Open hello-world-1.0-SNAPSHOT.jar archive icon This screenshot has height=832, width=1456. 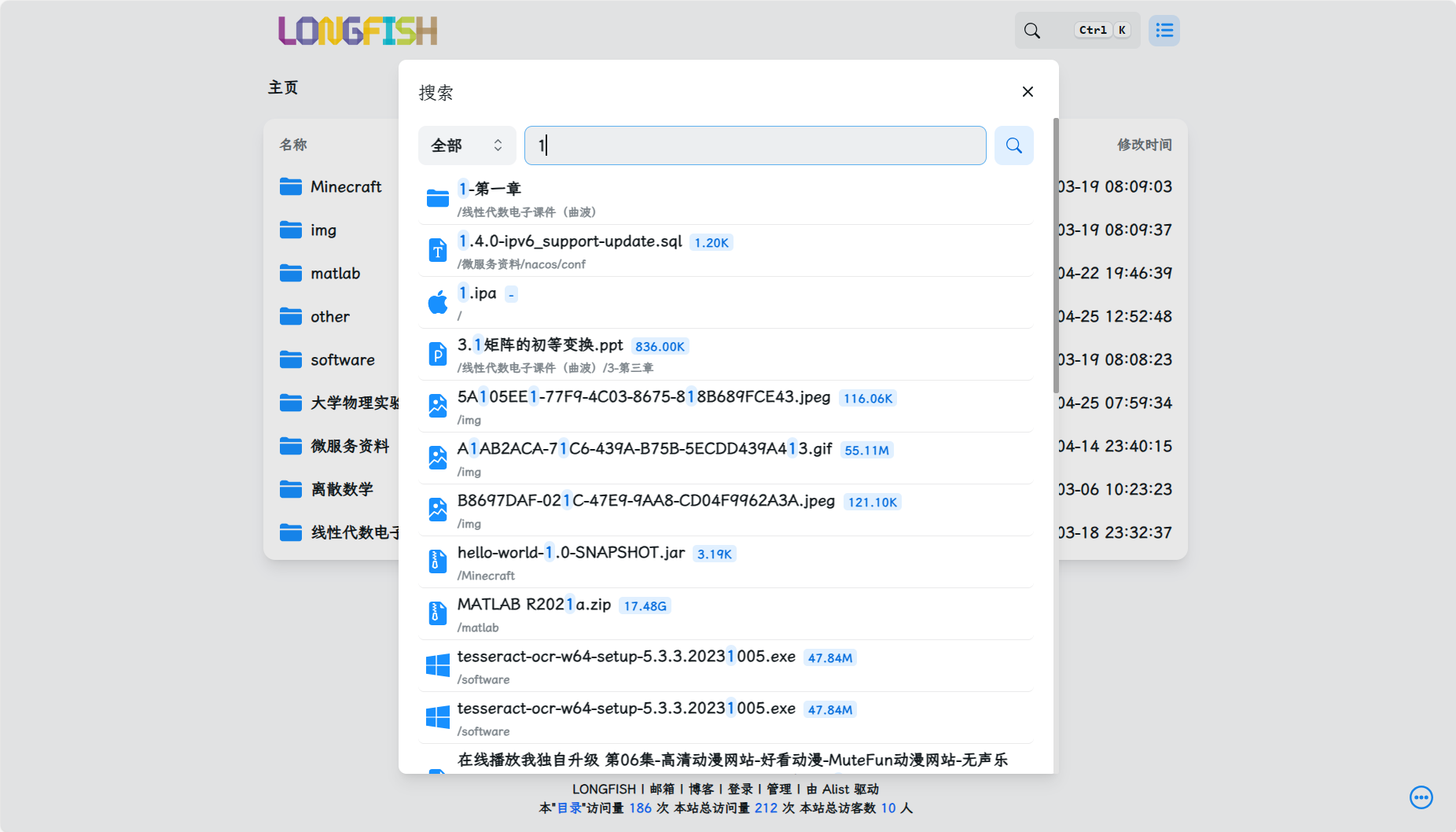point(438,561)
